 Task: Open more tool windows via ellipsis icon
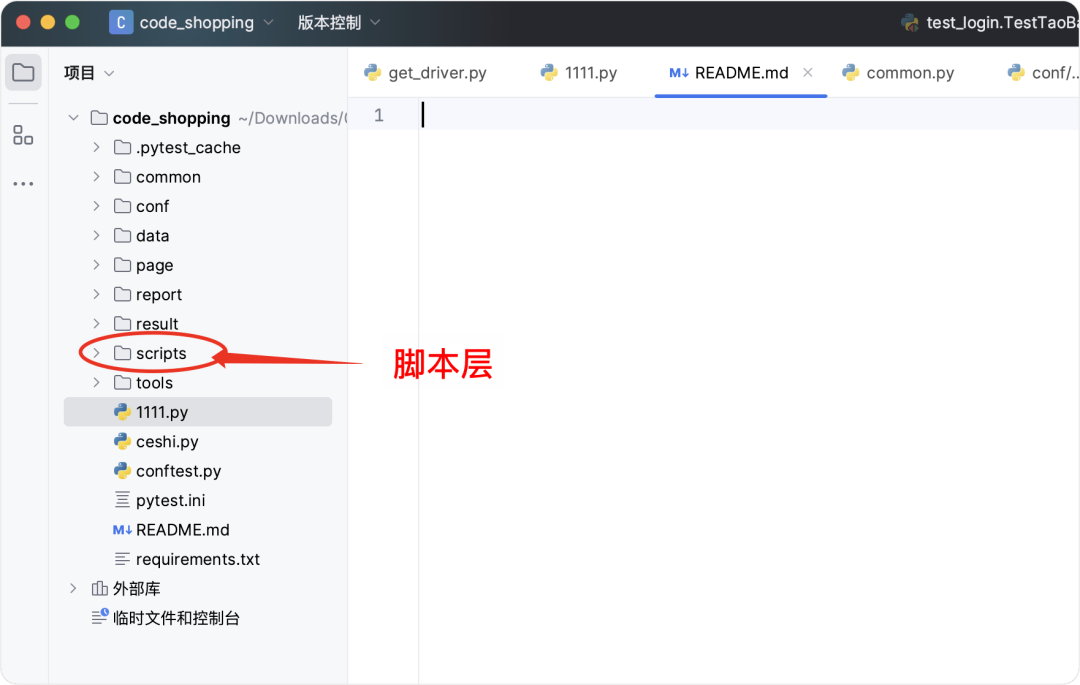23,183
